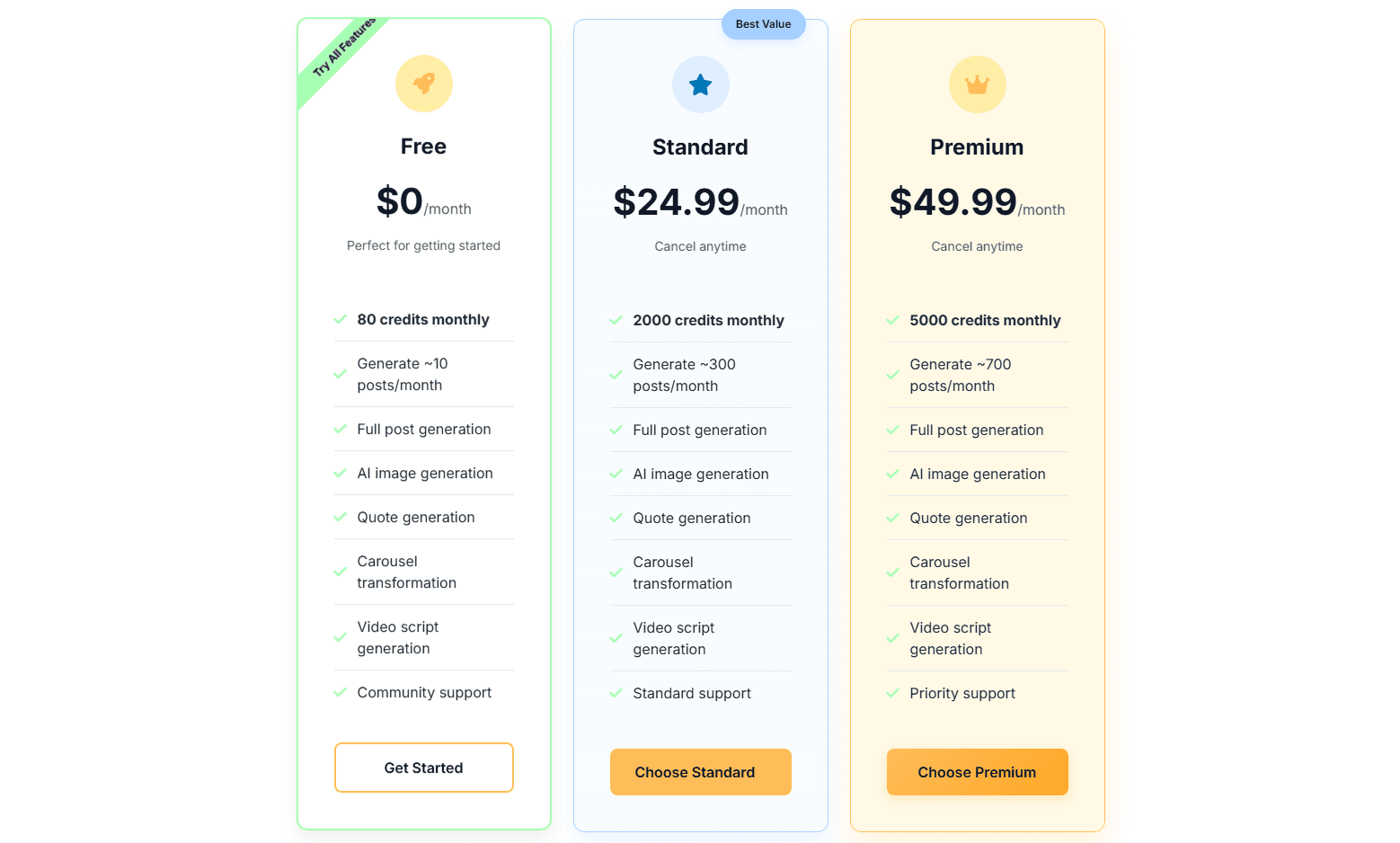Click checkmark beside 80 credits monthly
This screenshot has height=843, width=1400.
[341, 319]
